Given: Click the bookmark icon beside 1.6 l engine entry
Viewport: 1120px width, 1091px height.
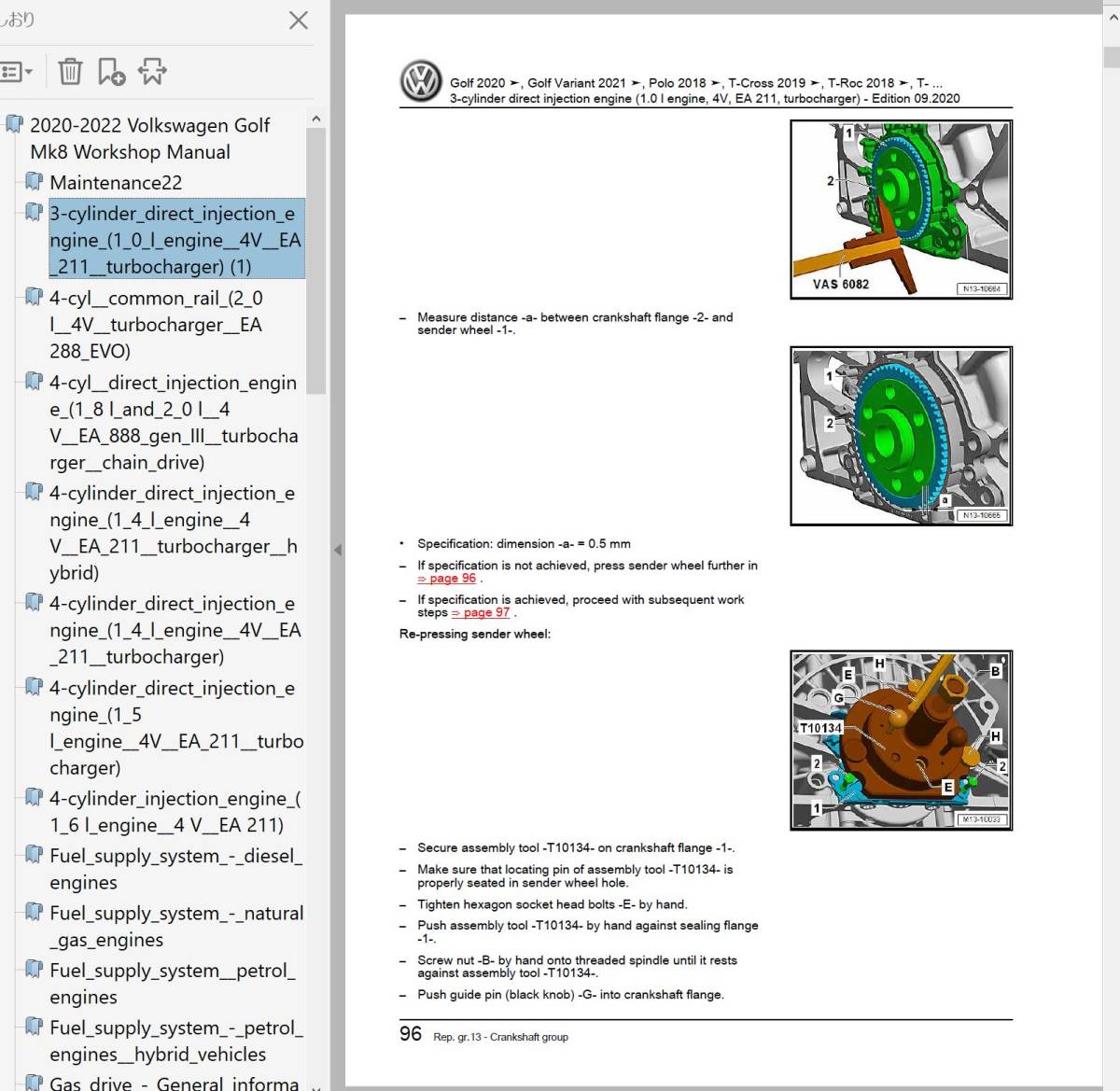Looking at the screenshot, I should click(35, 798).
